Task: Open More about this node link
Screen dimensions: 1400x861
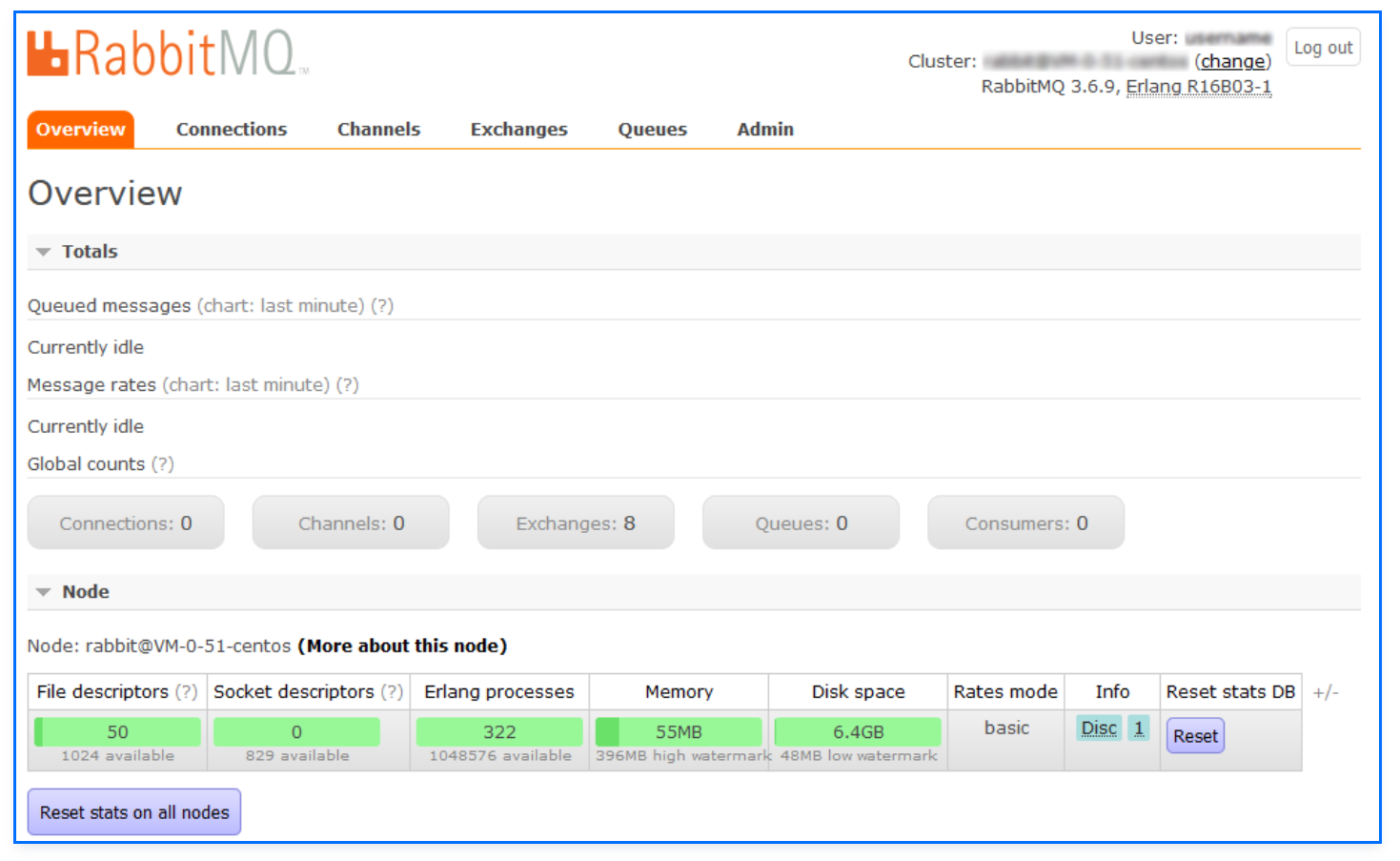Action: [x=402, y=646]
